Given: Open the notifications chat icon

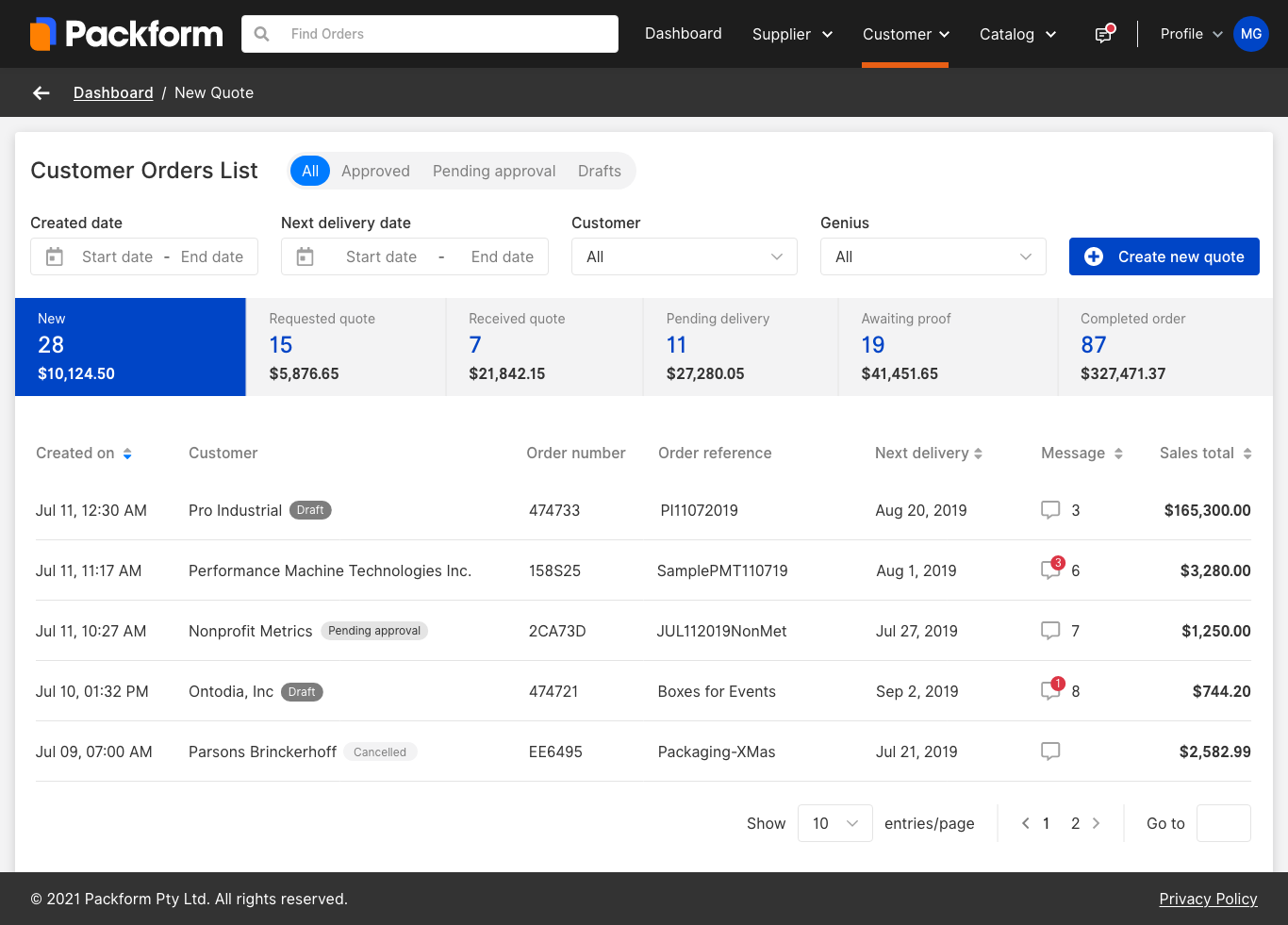Looking at the screenshot, I should [x=1104, y=34].
